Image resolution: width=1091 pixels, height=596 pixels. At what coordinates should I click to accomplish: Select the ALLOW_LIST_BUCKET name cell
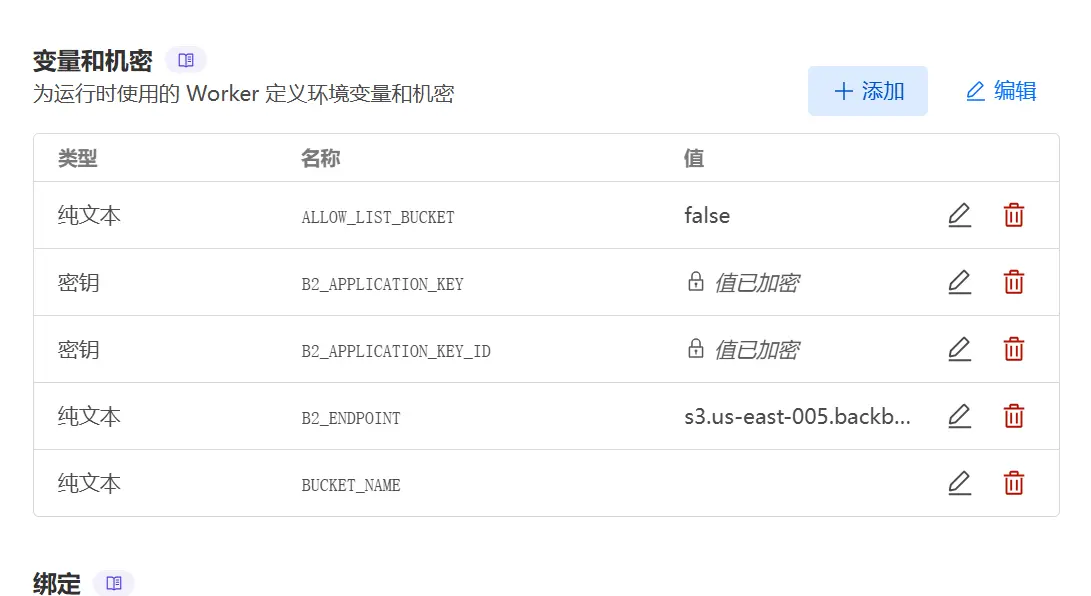coord(378,218)
